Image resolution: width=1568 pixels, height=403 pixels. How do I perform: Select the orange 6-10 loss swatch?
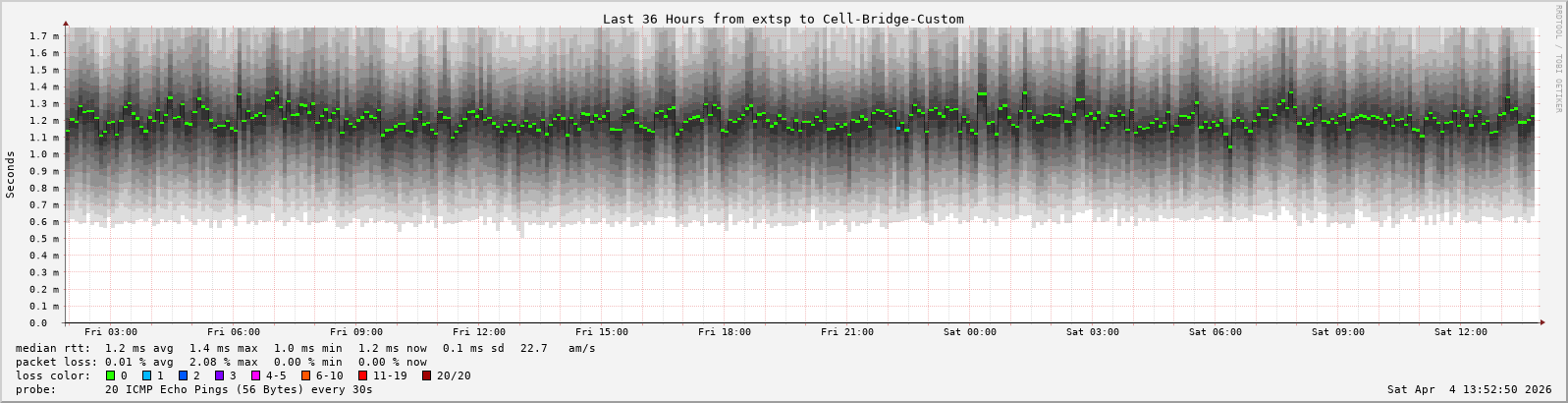pyautogui.click(x=305, y=375)
